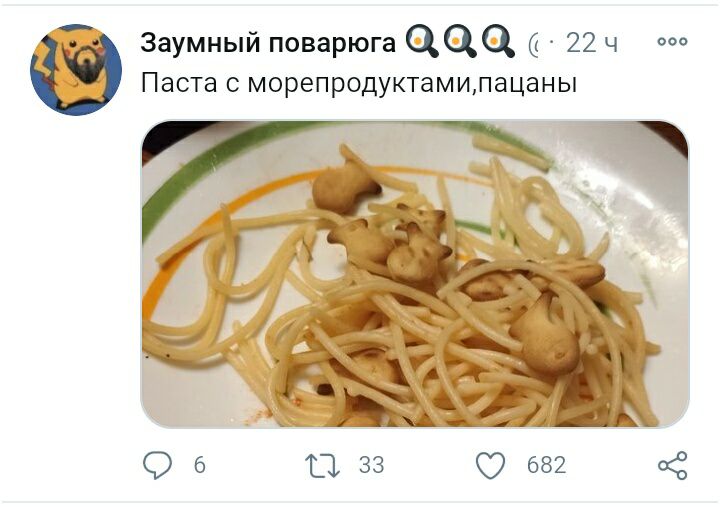Open the Pikachu profile avatar
720x507 pixels.
click(x=76, y=70)
